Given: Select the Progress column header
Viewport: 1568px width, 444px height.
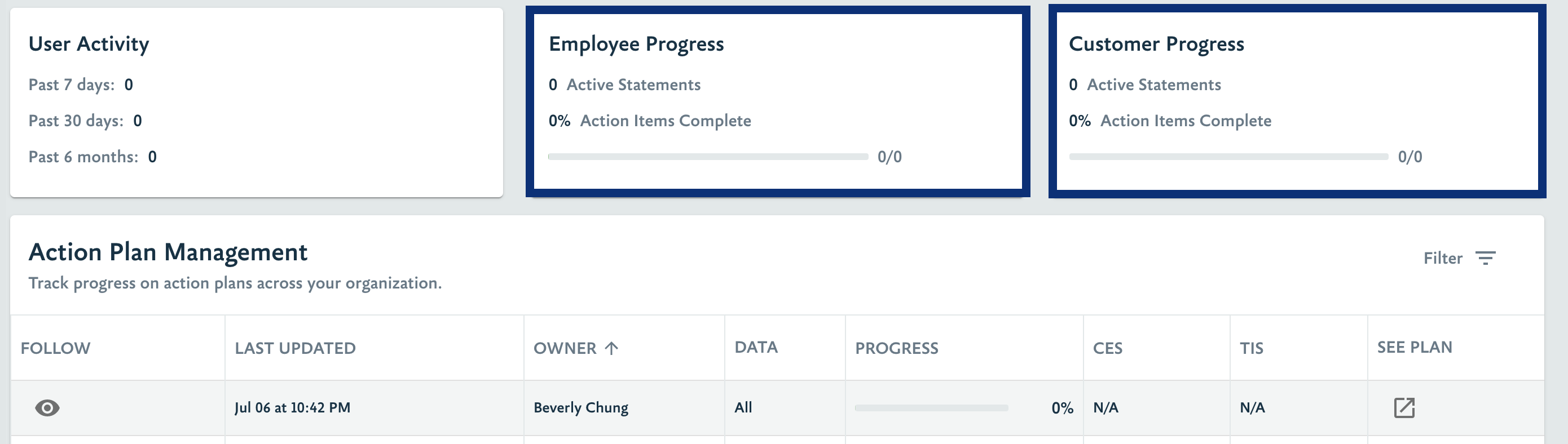Looking at the screenshot, I should 897,348.
